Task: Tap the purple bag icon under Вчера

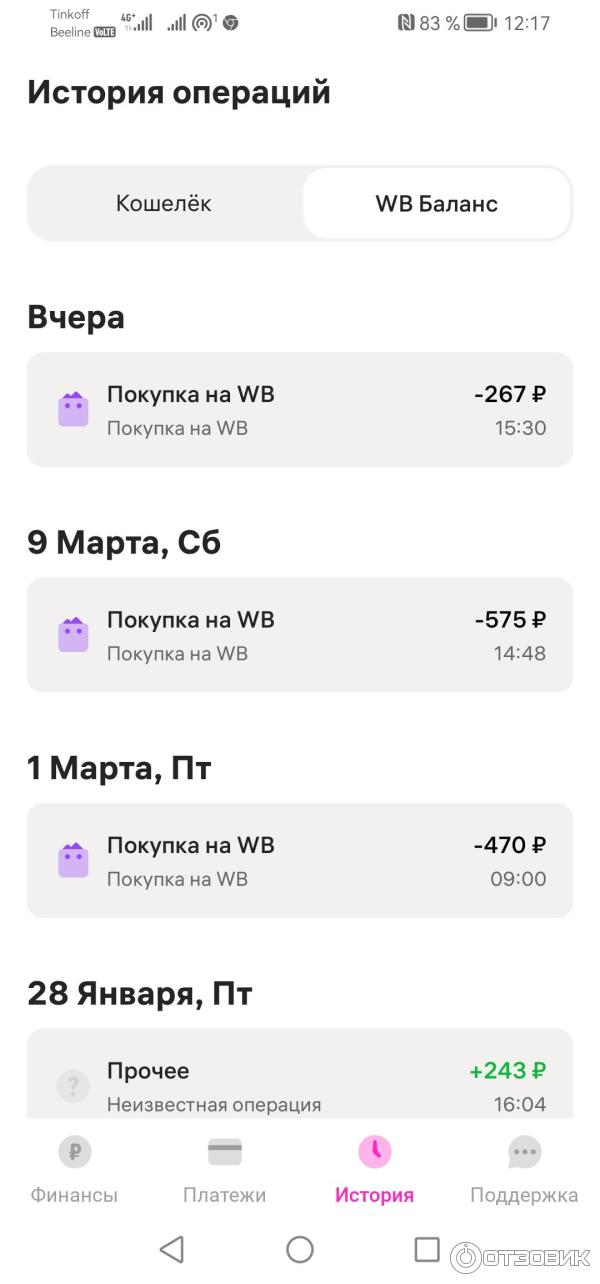Action: click(x=73, y=410)
